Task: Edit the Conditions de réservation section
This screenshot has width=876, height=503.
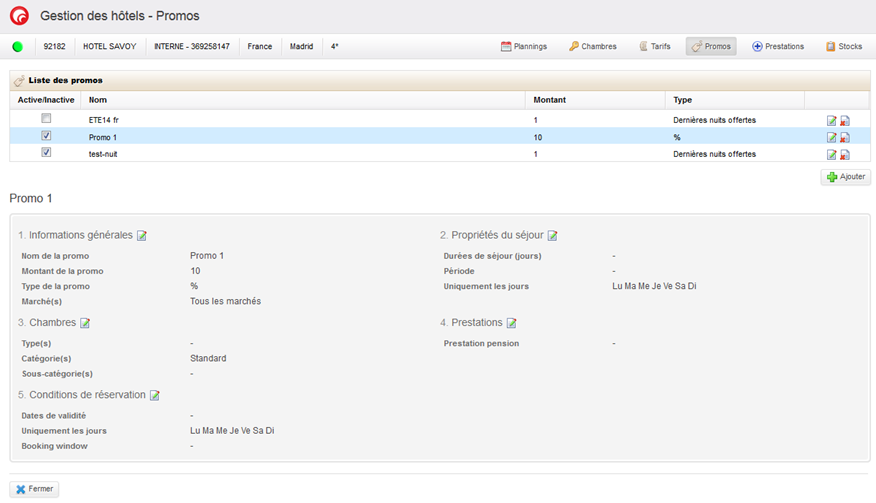Action: (x=155, y=395)
